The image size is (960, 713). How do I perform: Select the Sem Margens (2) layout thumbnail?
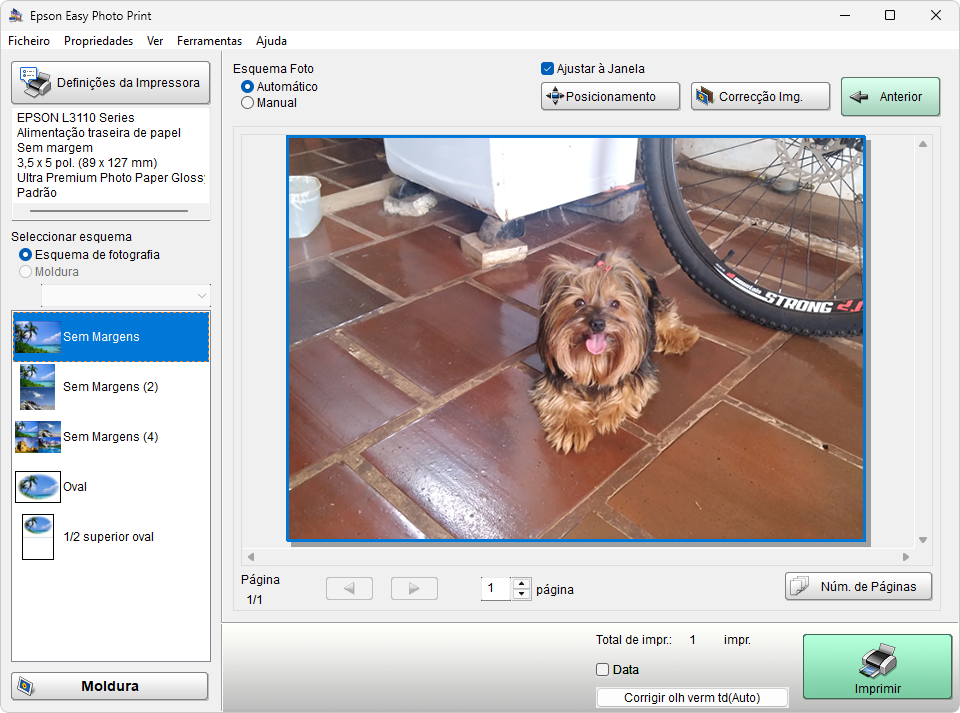37,387
